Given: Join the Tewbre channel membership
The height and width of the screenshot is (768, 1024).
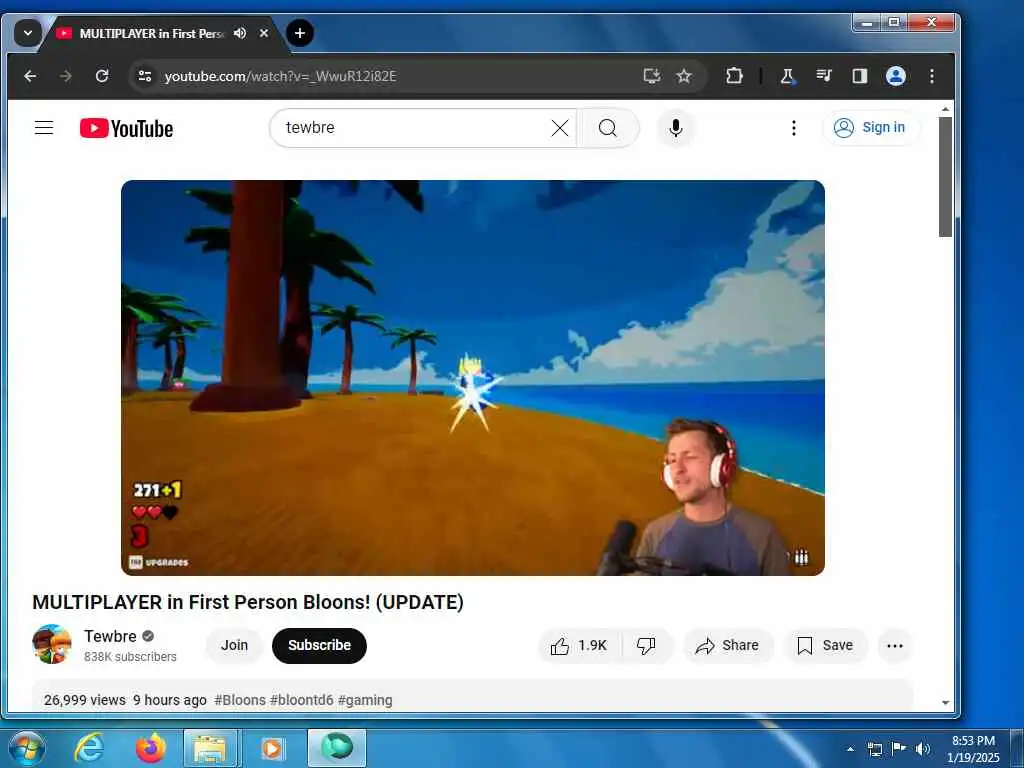Looking at the screenshot, I should point(234,645).
